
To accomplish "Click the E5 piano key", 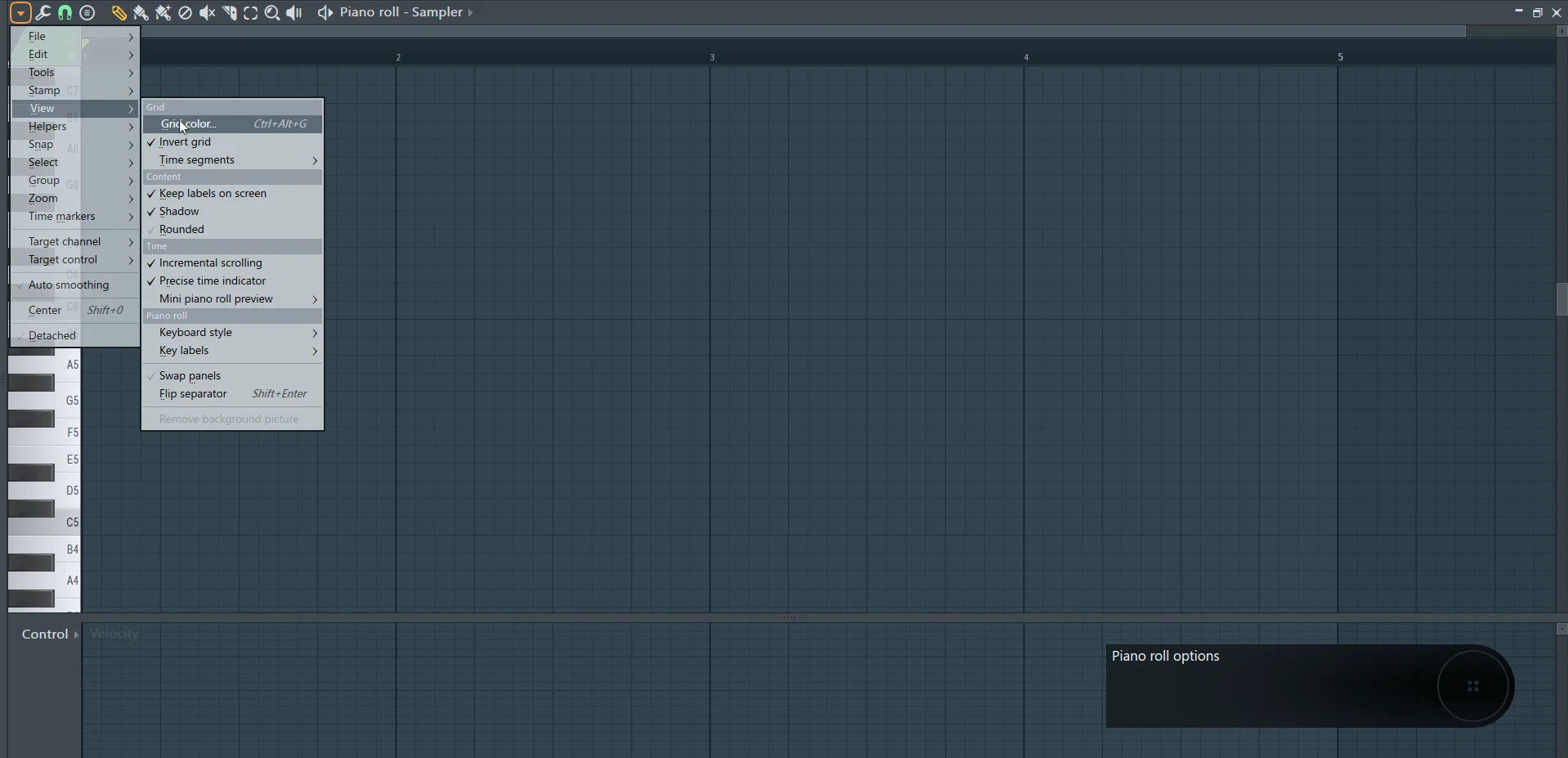I will tap(45, 460).
